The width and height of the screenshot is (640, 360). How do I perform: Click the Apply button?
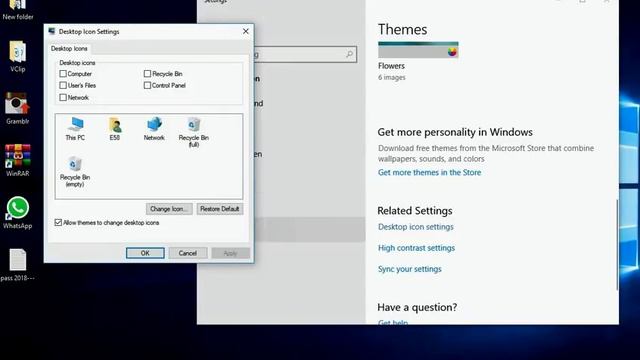[x=230, y=253]
